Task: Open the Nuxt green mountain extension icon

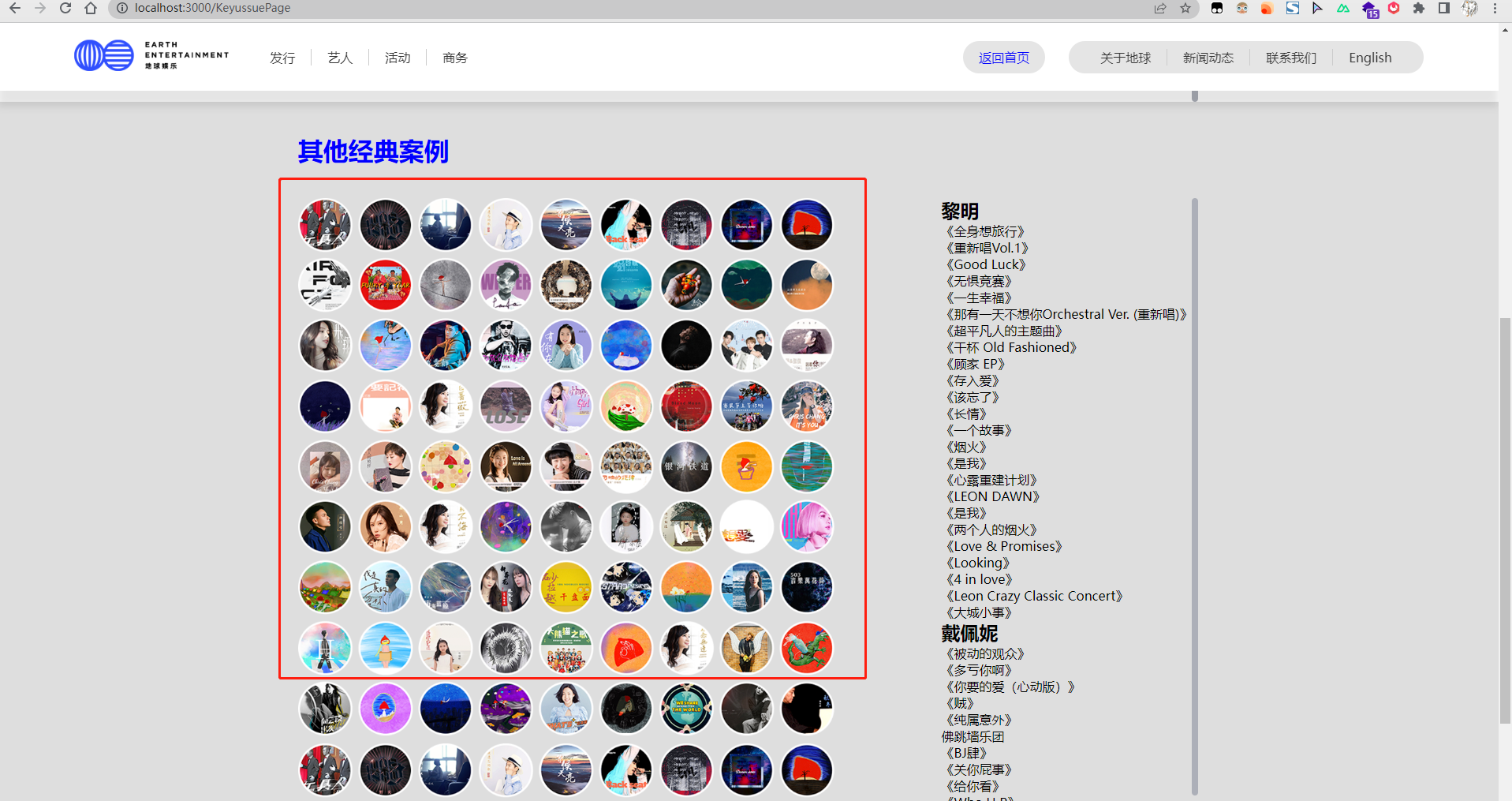Action: tap(1343, 8)
